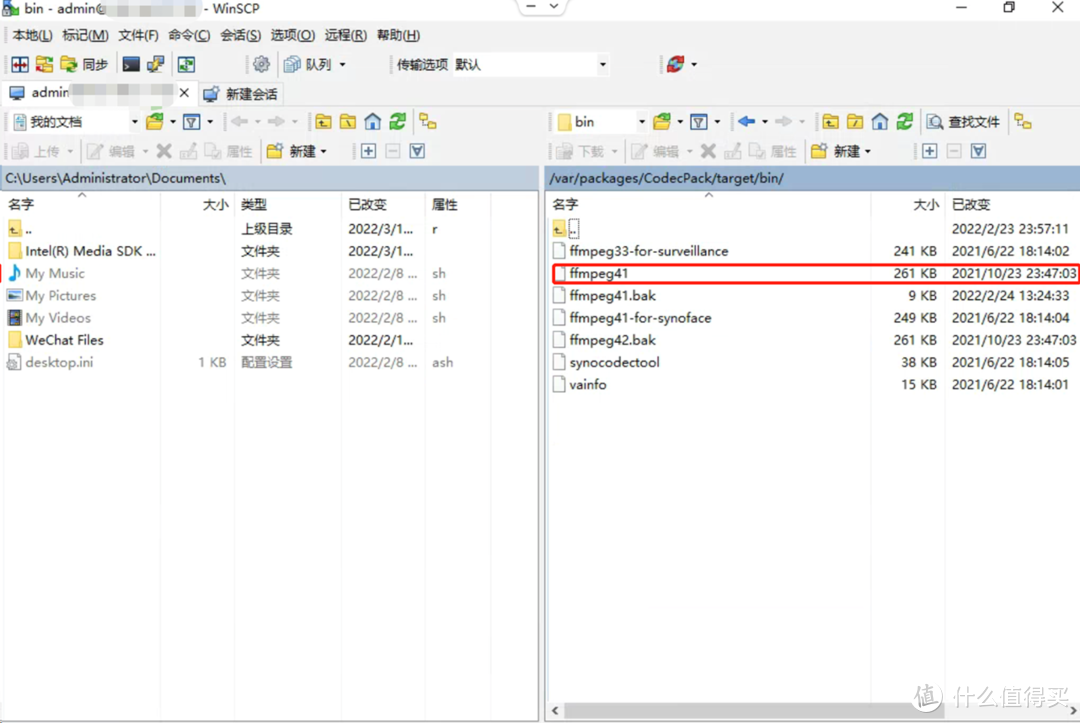Viewport: 1080px width, 723px height.
Task: Click the Queue (队列) toolbar button
Action: point(308,64)
